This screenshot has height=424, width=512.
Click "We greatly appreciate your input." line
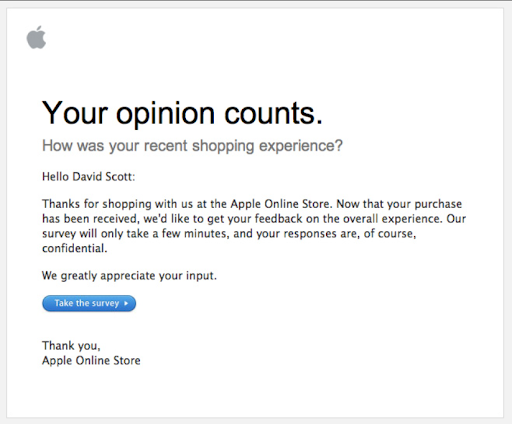pos(129,276)
